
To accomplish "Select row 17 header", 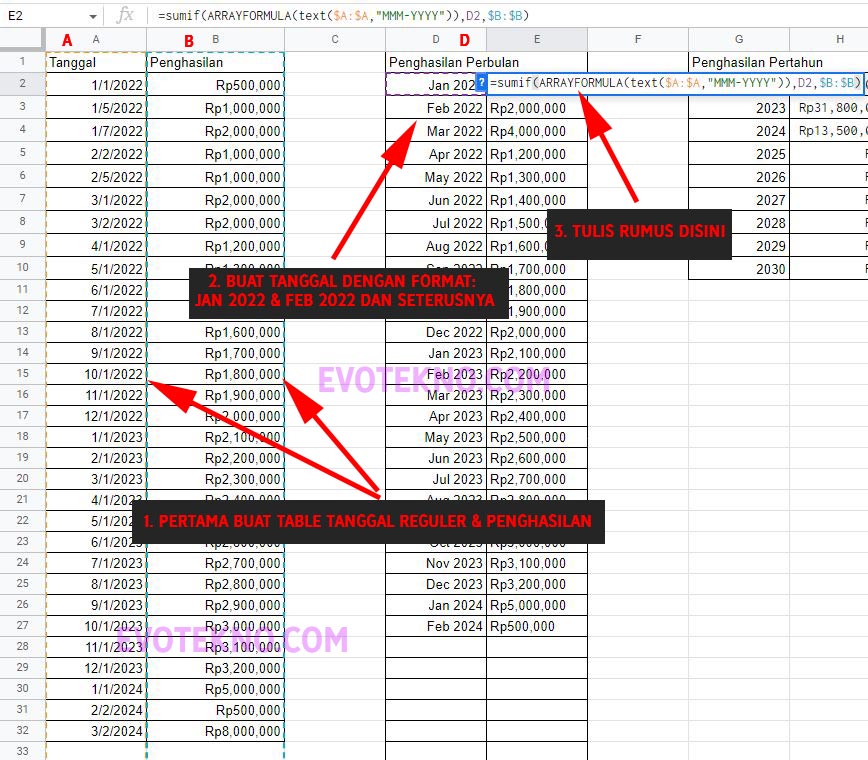I will [x=22, y=415].
